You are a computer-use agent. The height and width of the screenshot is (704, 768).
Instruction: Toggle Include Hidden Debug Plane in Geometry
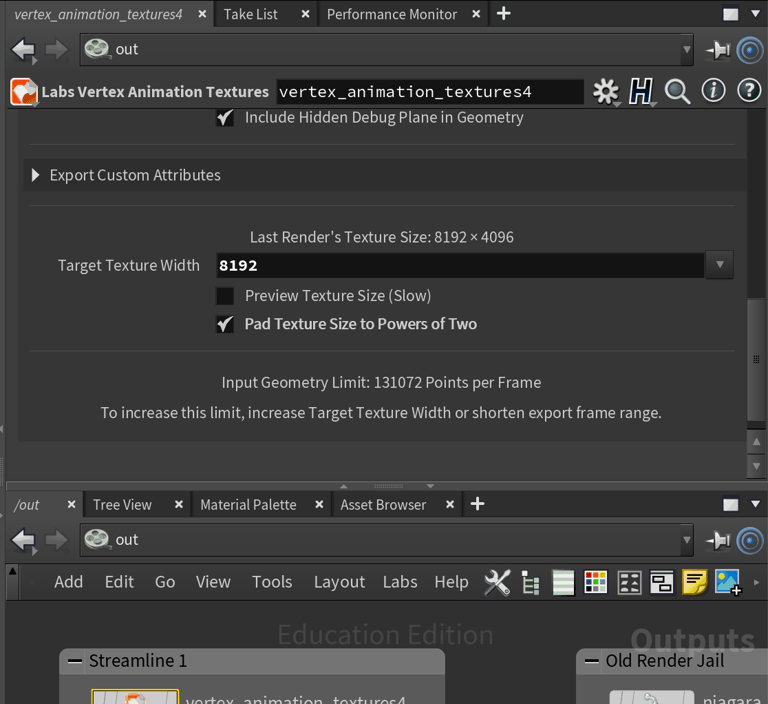click(x=225, y=118)
